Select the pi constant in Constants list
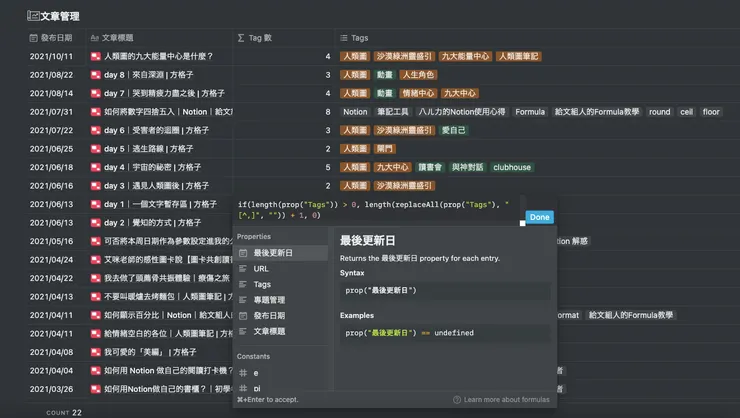 281,388
